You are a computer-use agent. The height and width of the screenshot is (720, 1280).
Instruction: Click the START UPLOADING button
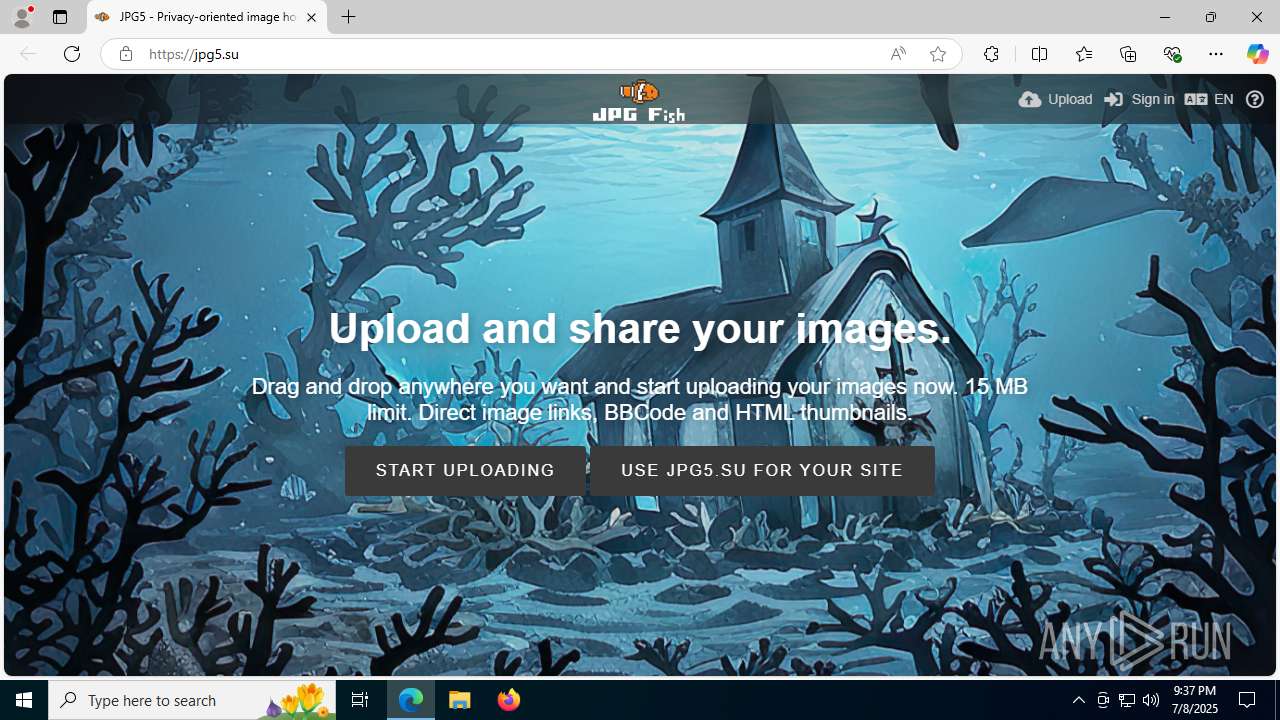(465, 470)
